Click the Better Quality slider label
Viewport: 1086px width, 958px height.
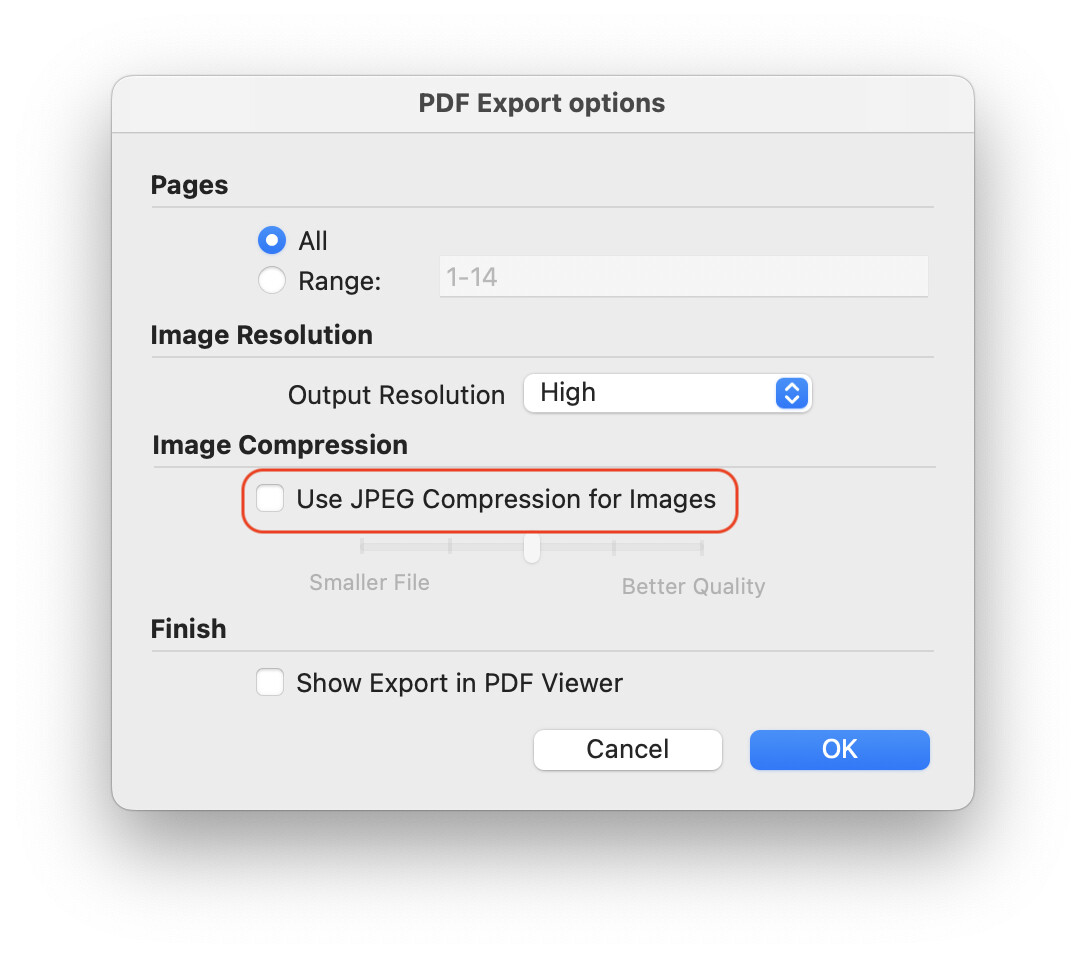693,586
